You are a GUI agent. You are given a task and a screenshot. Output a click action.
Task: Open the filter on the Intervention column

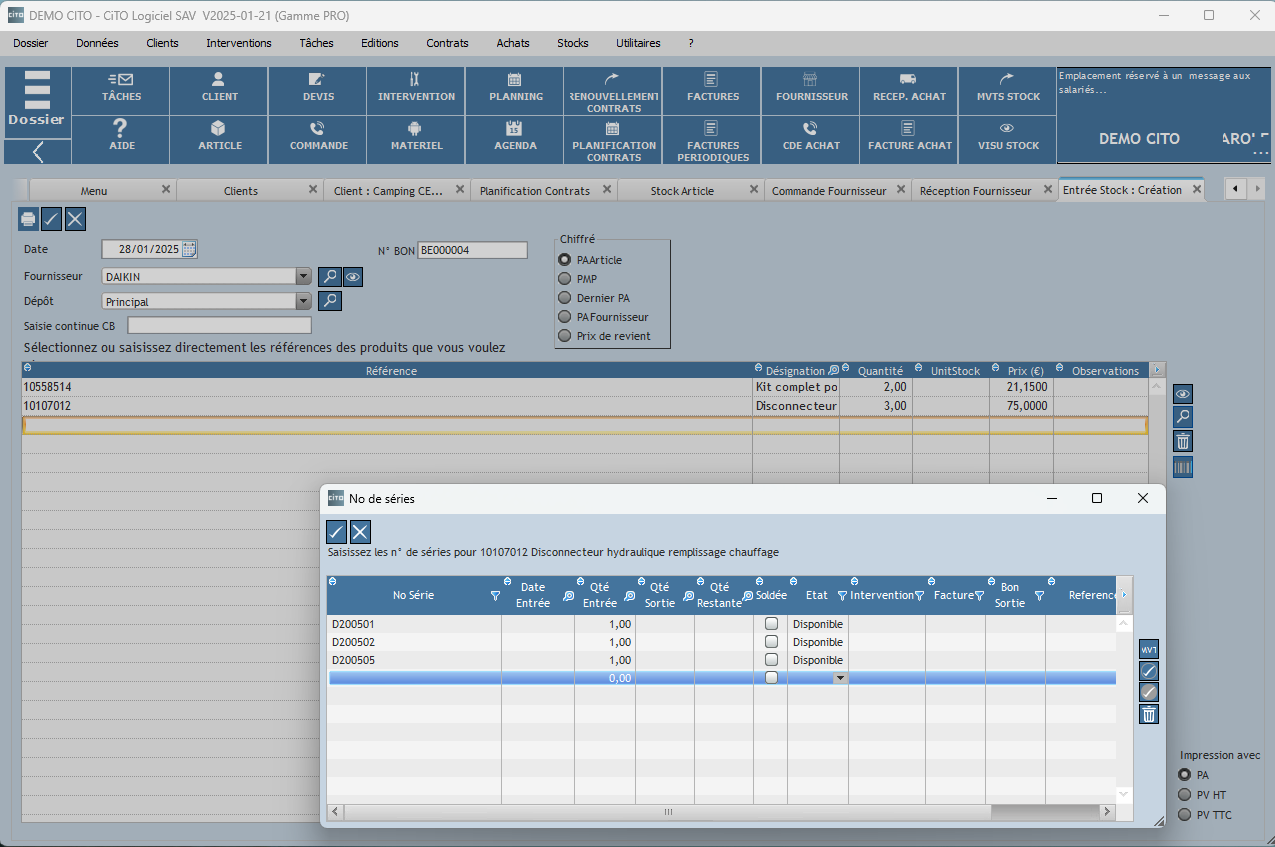tap(919, 596)
